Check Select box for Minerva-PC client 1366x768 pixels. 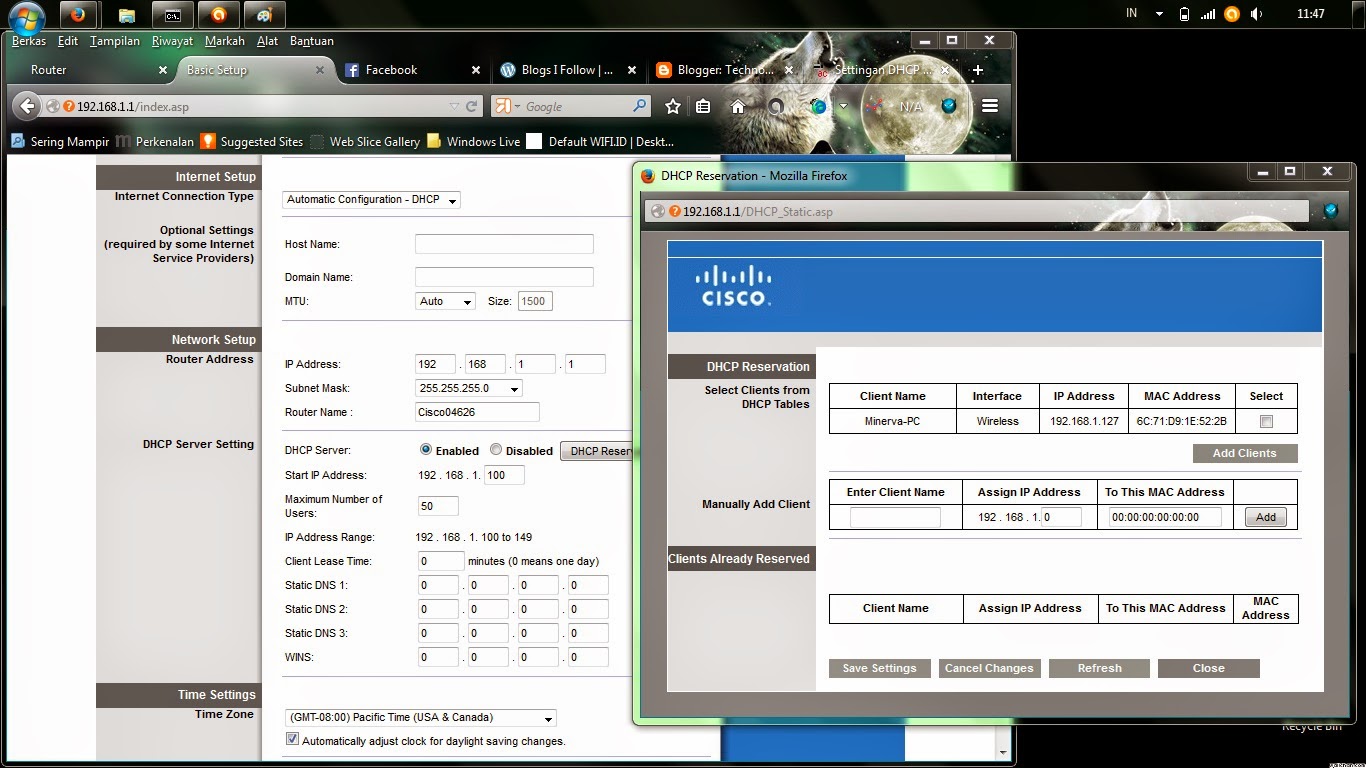point(1266,422)
